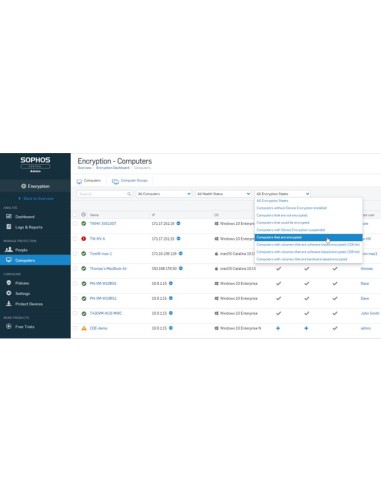Open the John Smith user link

click(370, 313)
